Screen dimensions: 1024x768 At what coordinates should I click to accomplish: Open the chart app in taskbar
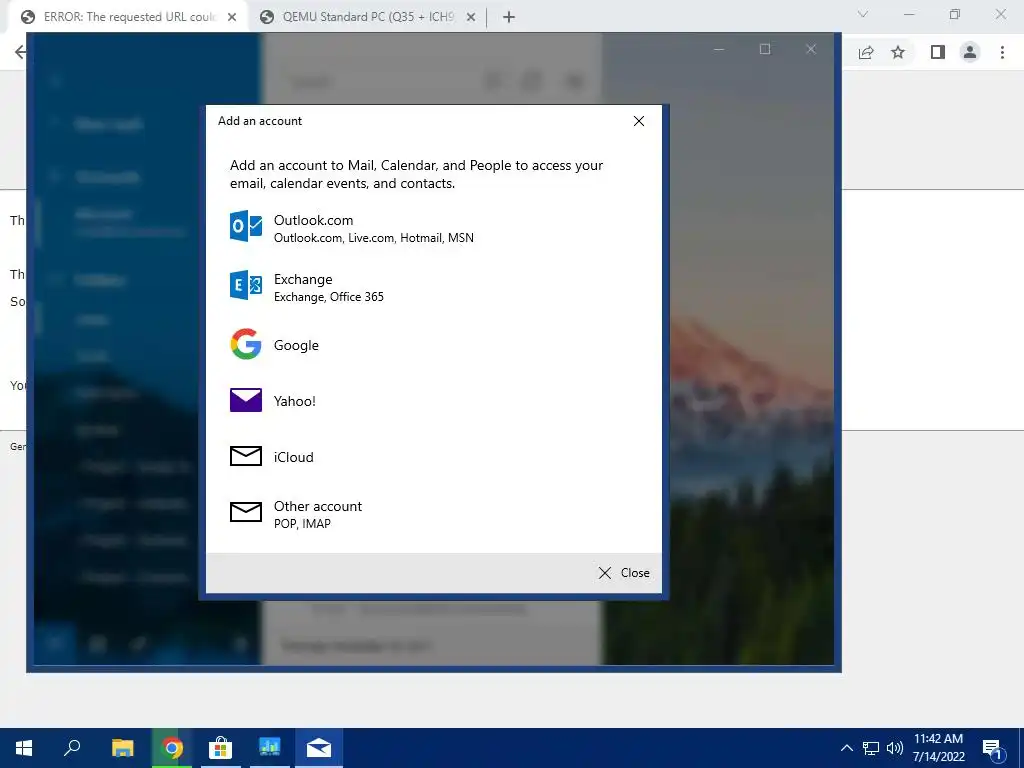(269, 748)
